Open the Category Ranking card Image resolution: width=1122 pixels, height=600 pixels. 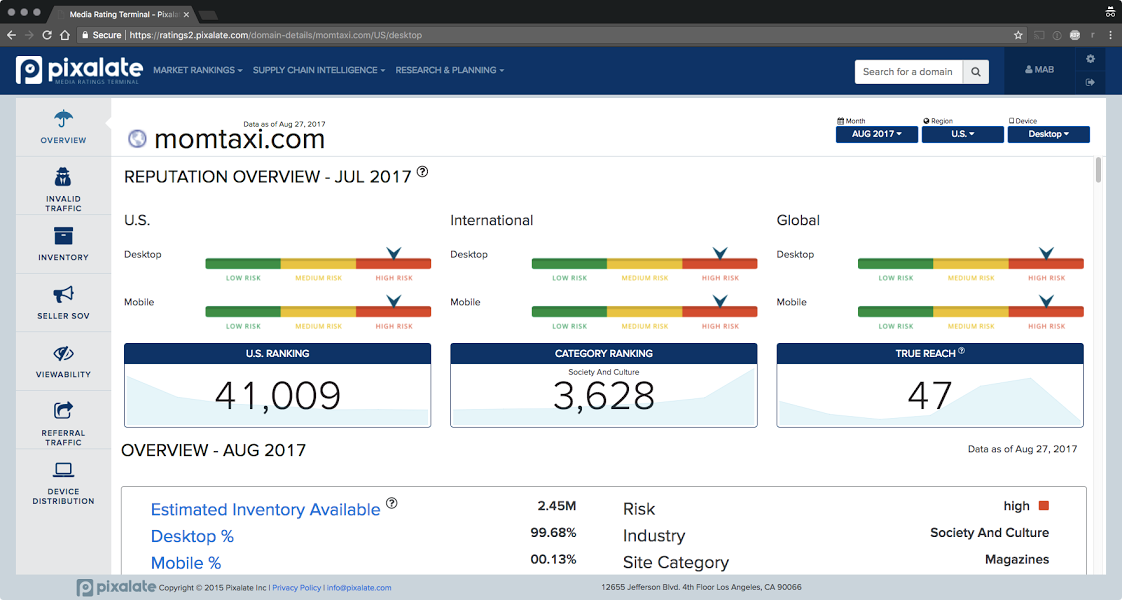click(604, 385)
